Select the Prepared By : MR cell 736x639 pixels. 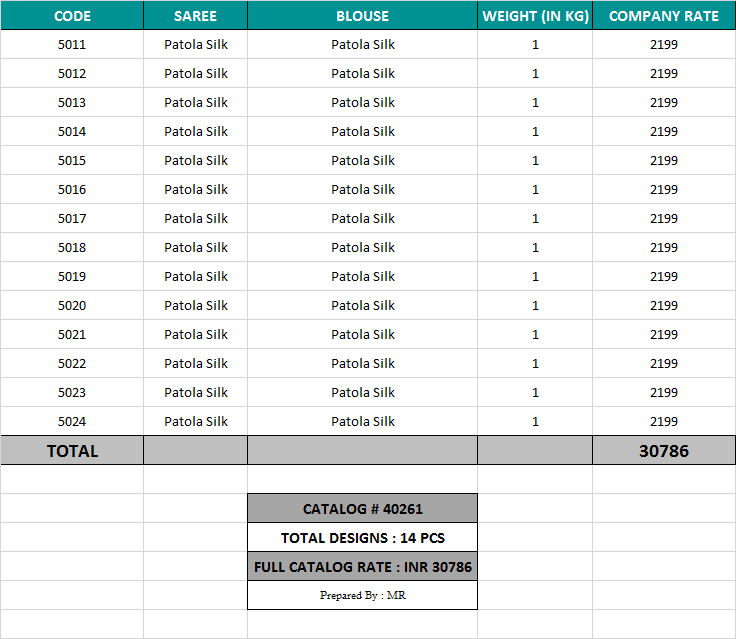[362, 596]
